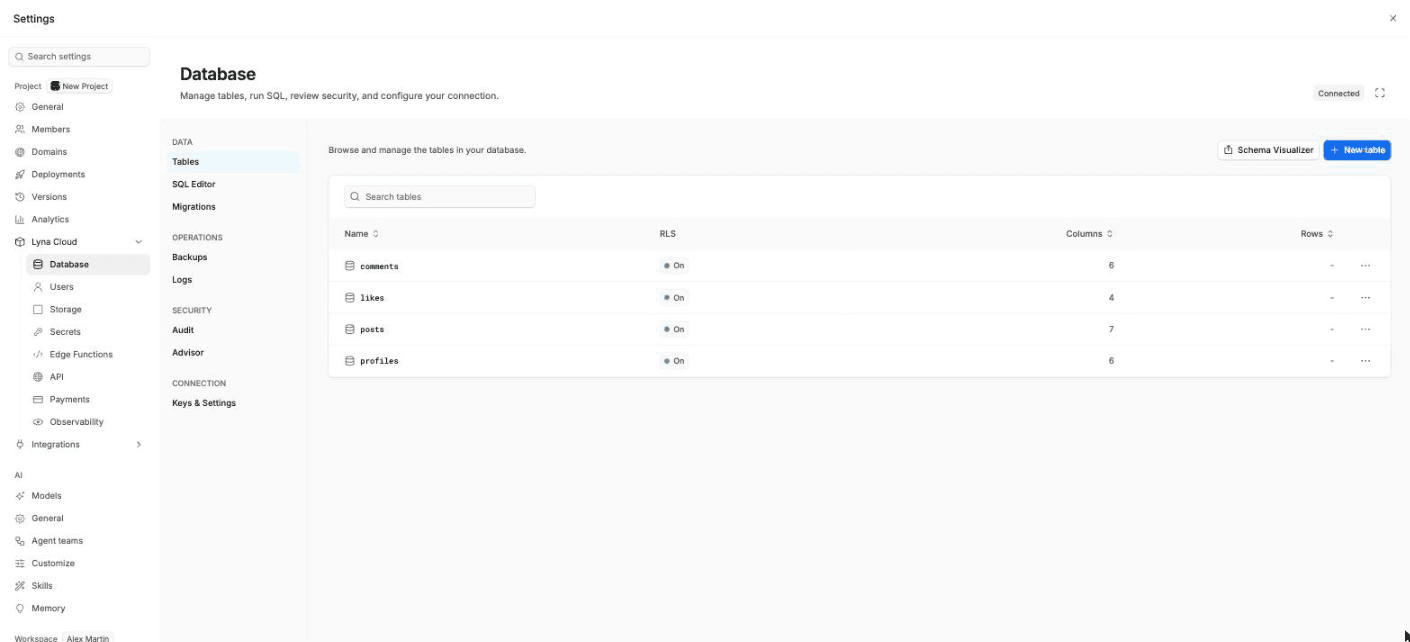
Task: Expand the Integrations section
Action: click(x=138, y=444)
